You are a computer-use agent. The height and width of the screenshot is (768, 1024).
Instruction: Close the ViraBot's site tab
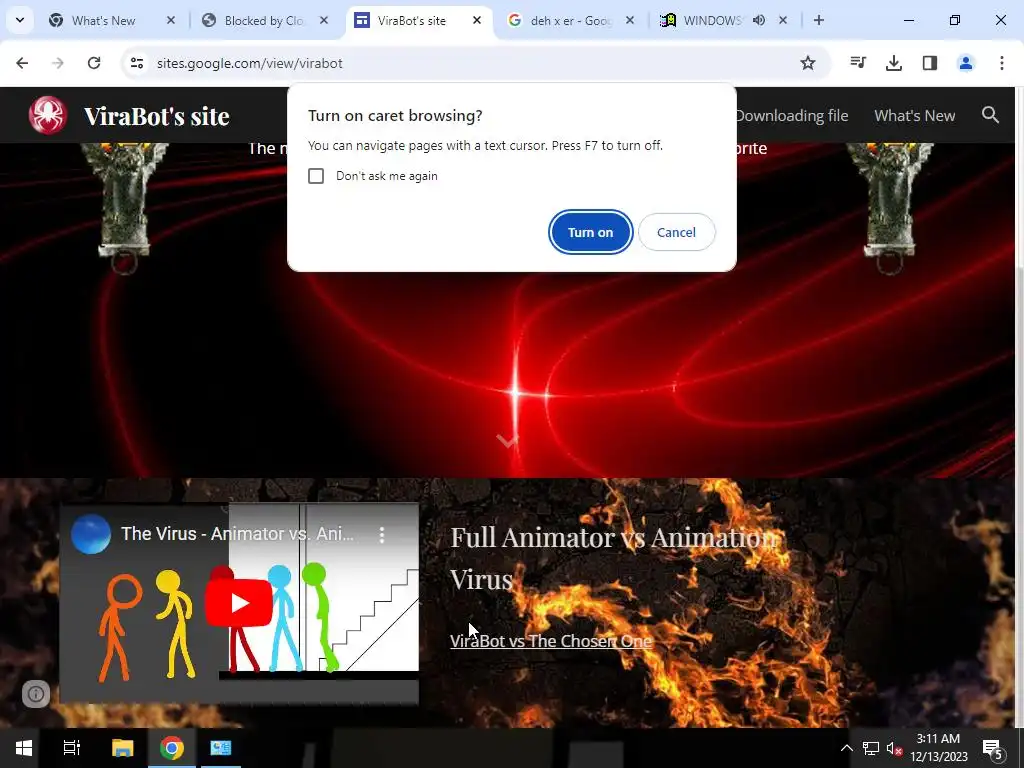(477, 20)
